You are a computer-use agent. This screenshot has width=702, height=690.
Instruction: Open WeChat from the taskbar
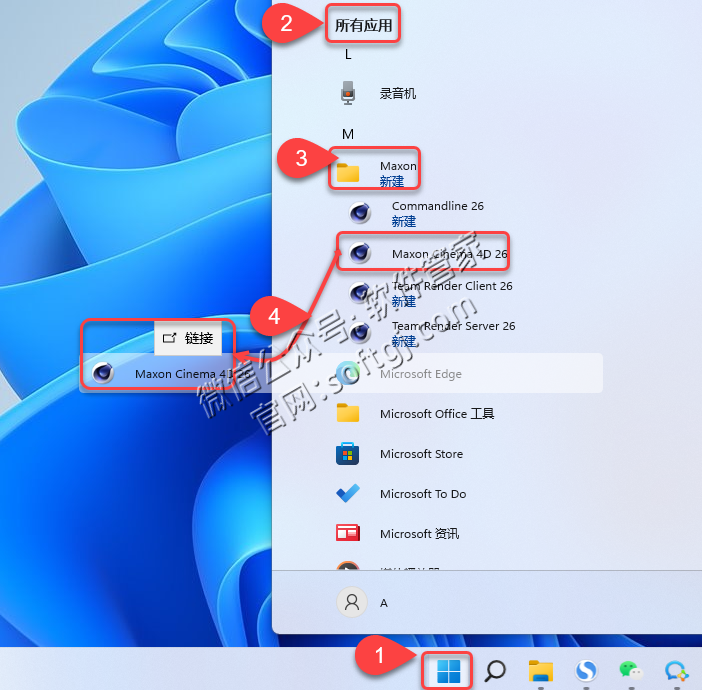630,670
